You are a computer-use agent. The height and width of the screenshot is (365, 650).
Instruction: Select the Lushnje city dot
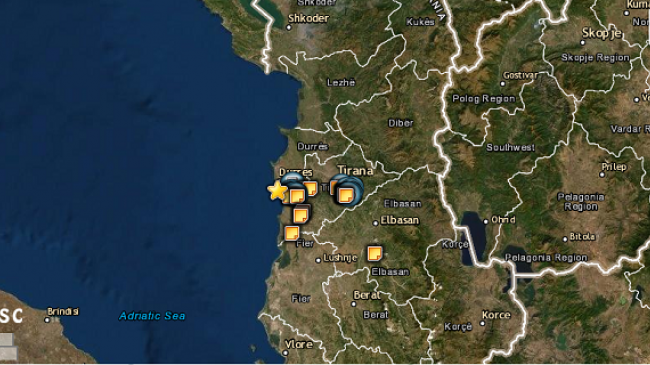click(318, 260)
